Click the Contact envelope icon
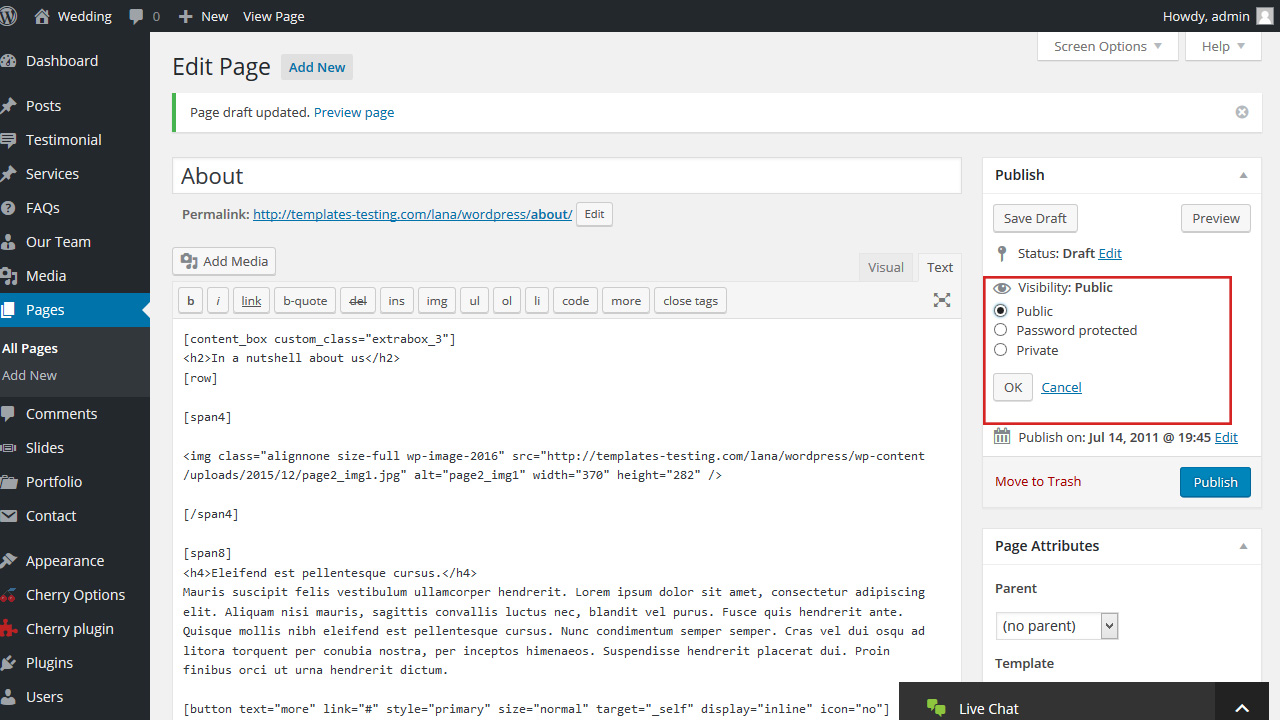1280x720 pixels. coord(9,516)
